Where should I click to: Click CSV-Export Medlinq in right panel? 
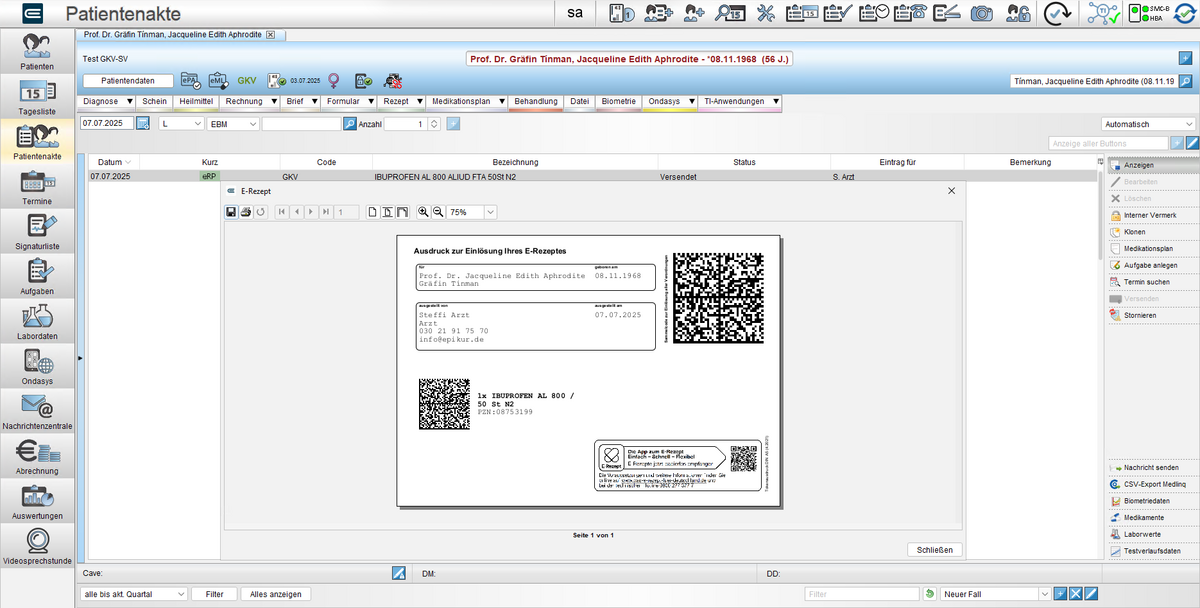pyautogui.click(x=1154, y=485)
